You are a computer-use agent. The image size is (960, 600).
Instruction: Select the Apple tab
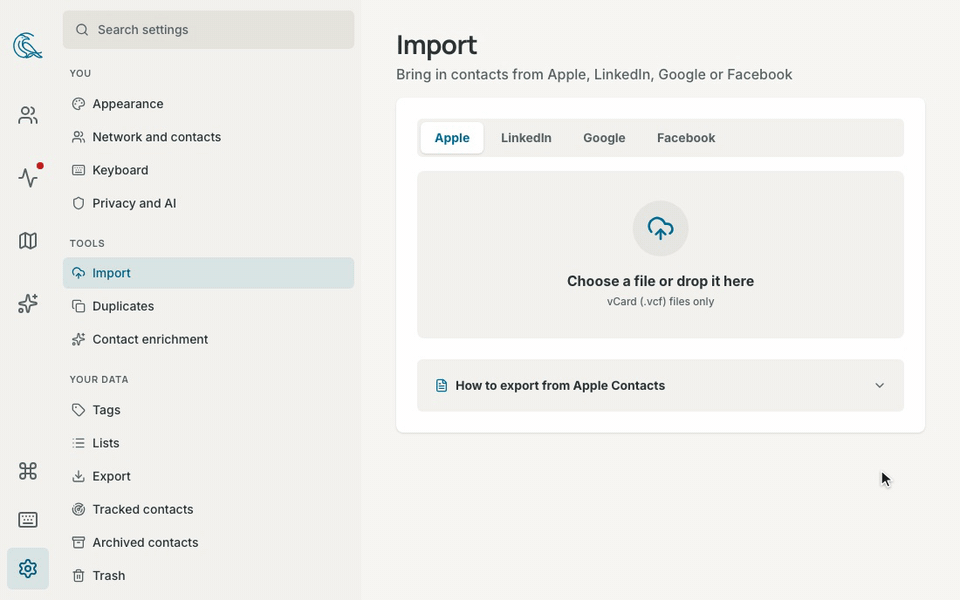452,138
